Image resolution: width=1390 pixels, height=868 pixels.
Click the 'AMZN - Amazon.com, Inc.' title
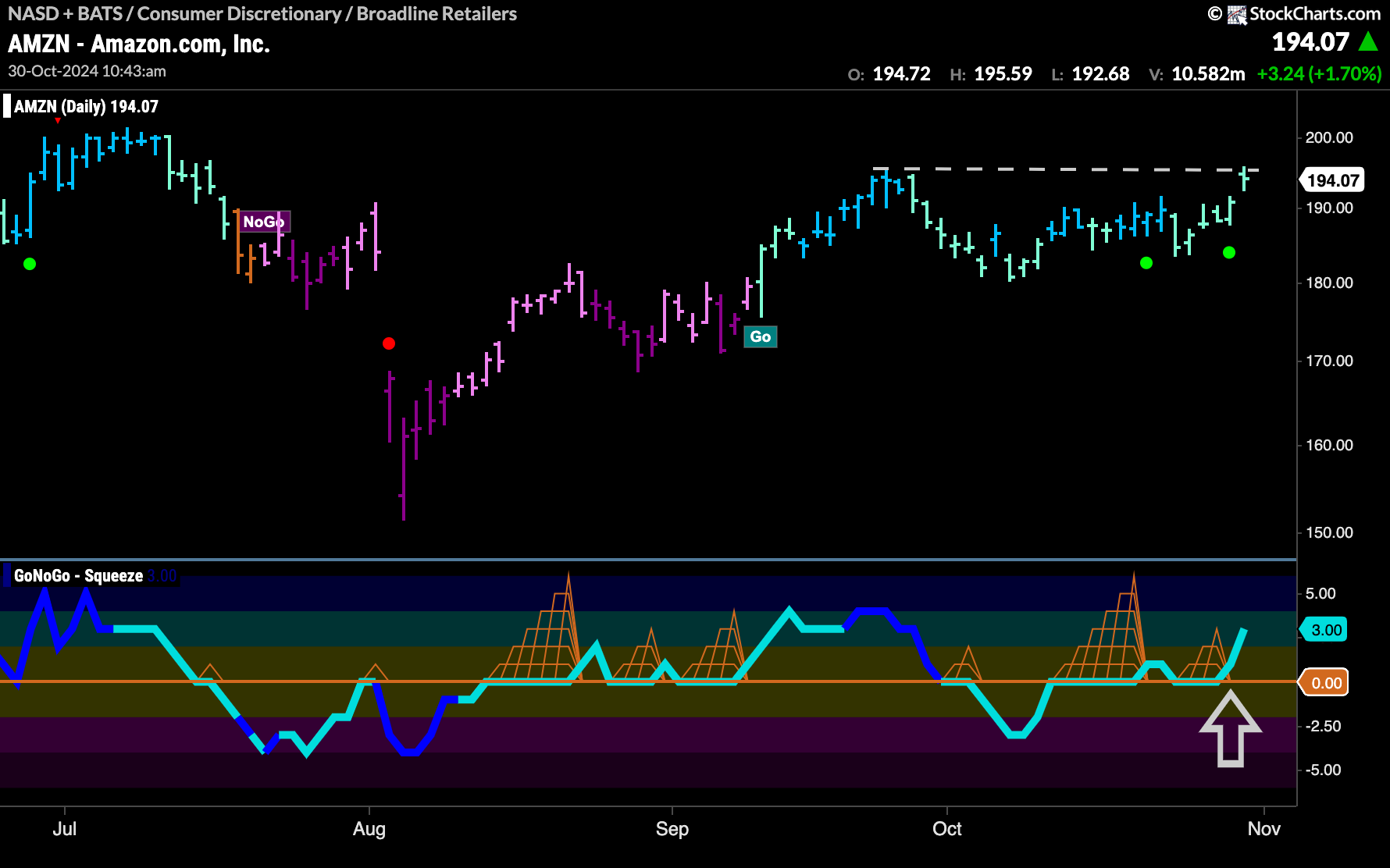coord(139,44)
